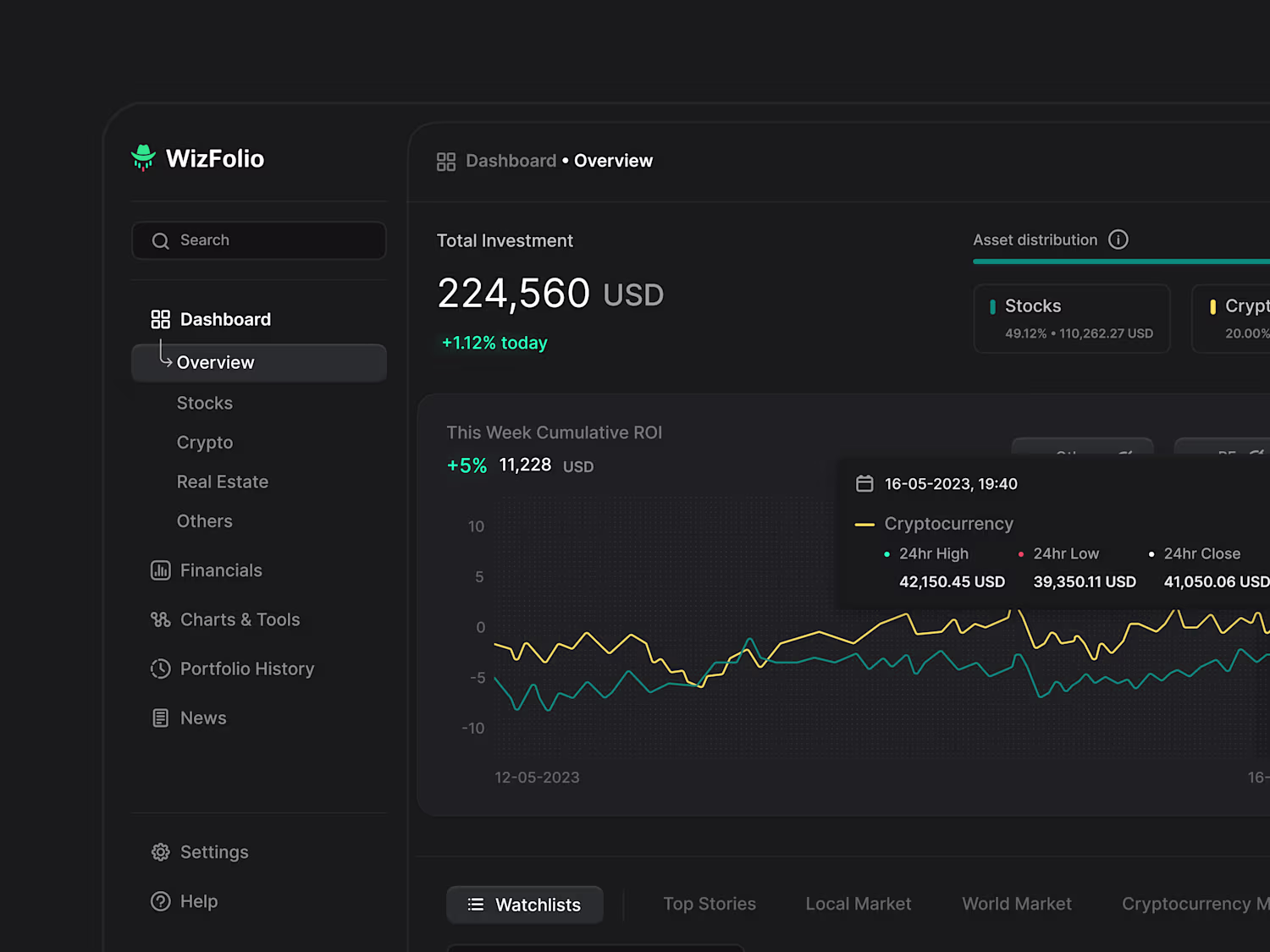Click the Settings gear icon

[x=160, y=852]
